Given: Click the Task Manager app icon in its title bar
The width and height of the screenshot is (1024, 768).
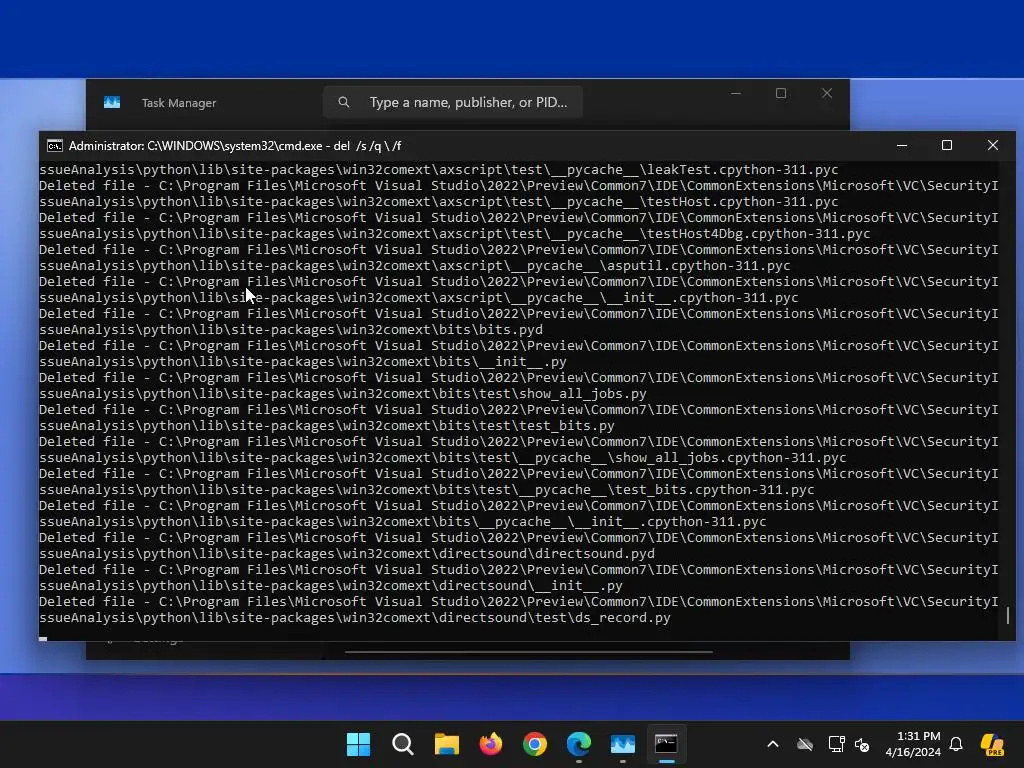Looking at the screenshot, I should coord(112,103).
